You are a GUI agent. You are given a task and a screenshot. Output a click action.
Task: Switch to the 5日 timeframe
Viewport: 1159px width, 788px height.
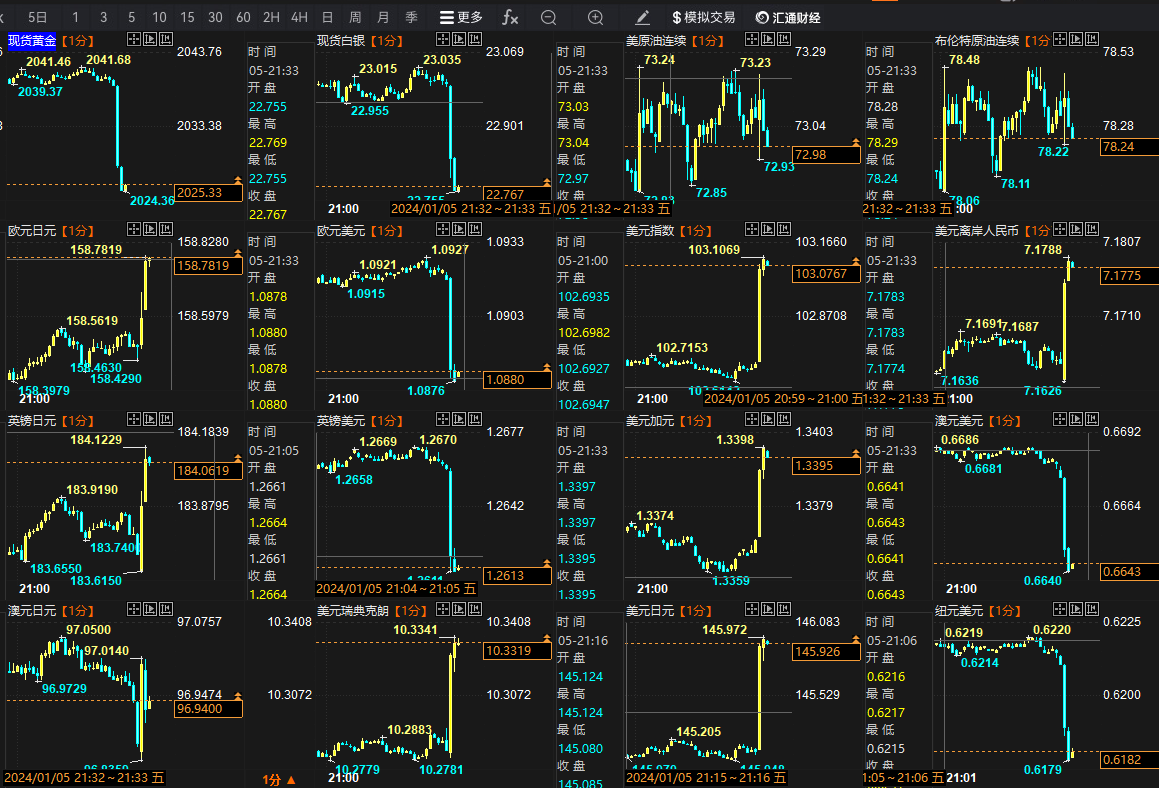tap(37, 17)
